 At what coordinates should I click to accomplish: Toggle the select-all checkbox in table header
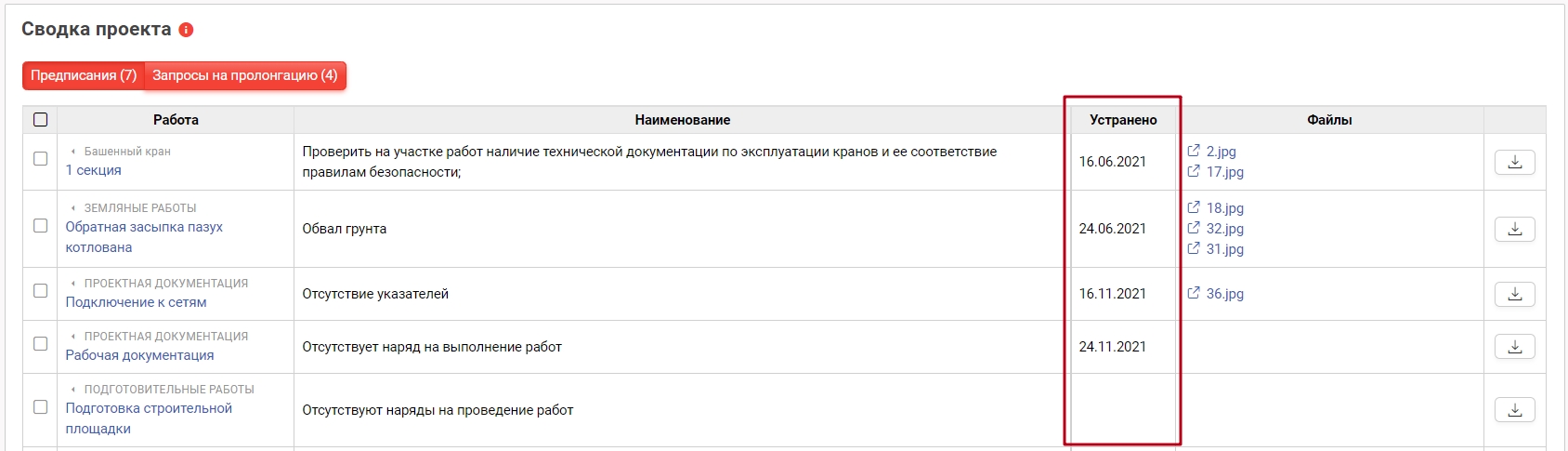[x=40, y=119]
